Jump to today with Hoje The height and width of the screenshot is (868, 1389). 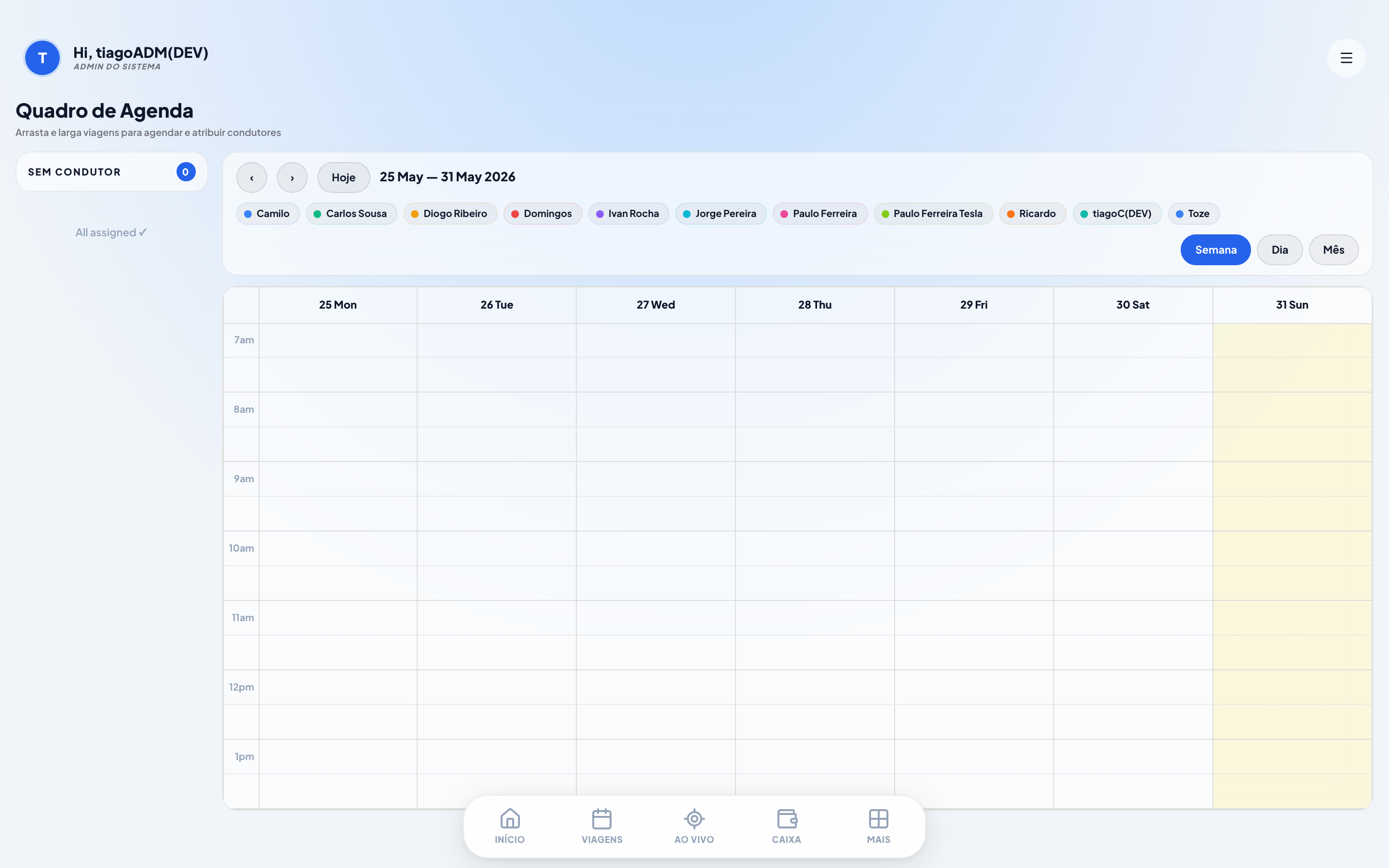coord(343,177)
